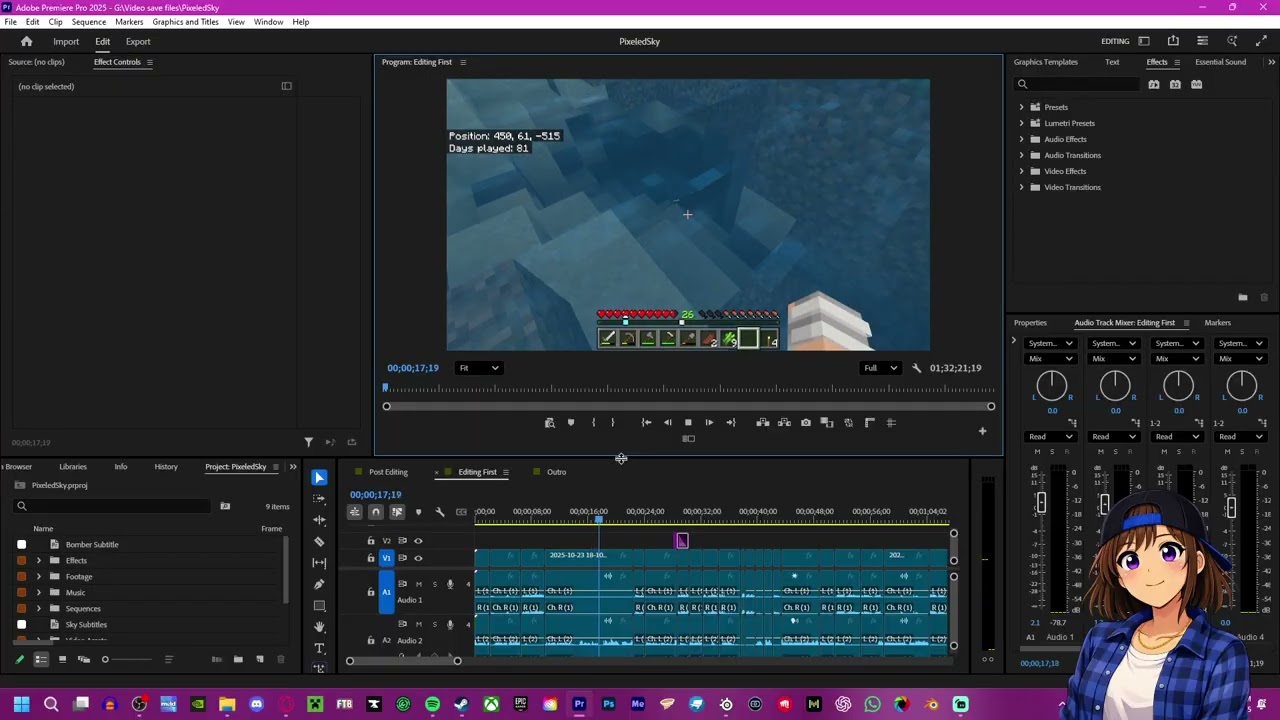Select the Razor tool
1280x720 pixels.
click(x=319, y=541)
